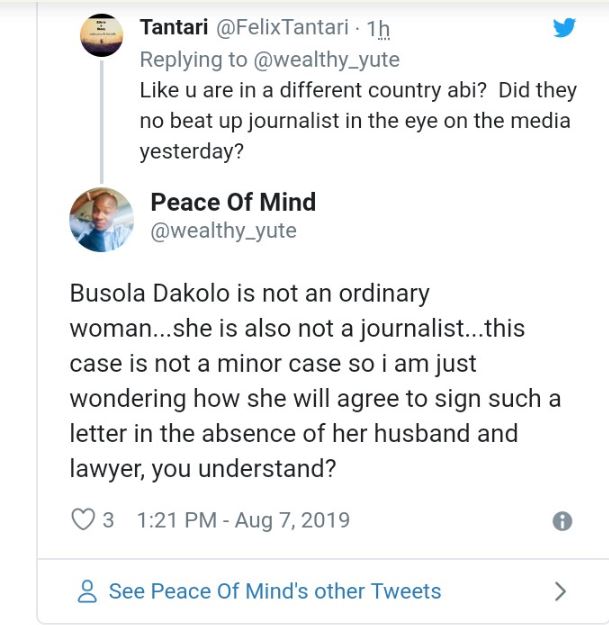Click the Peace Of Mind display name
This screenshot has height=625, width=609.
pyautogui.click(x=232, y=202)
